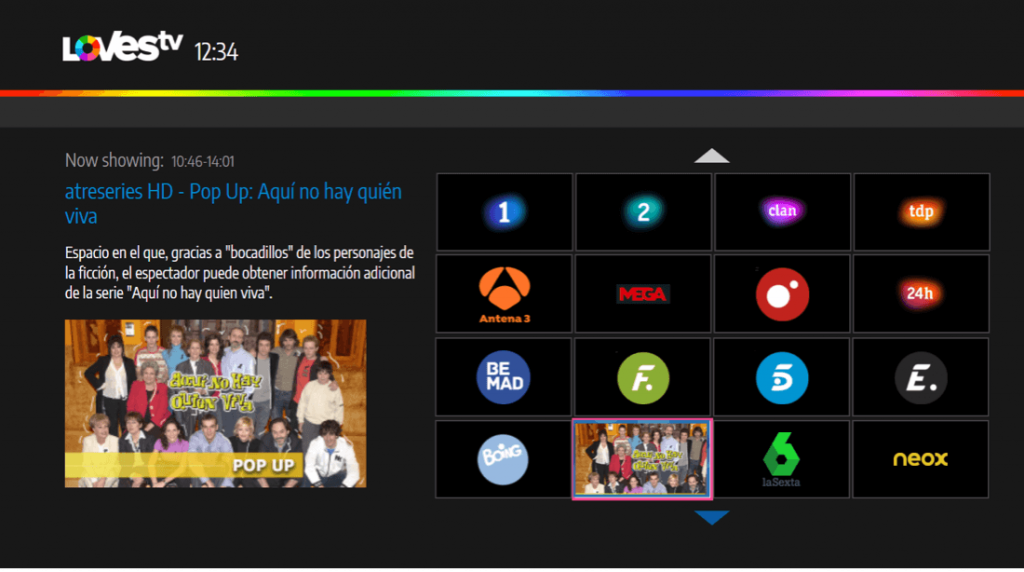
Task: Click the Now showing label
Action: [x=114, y=160]
